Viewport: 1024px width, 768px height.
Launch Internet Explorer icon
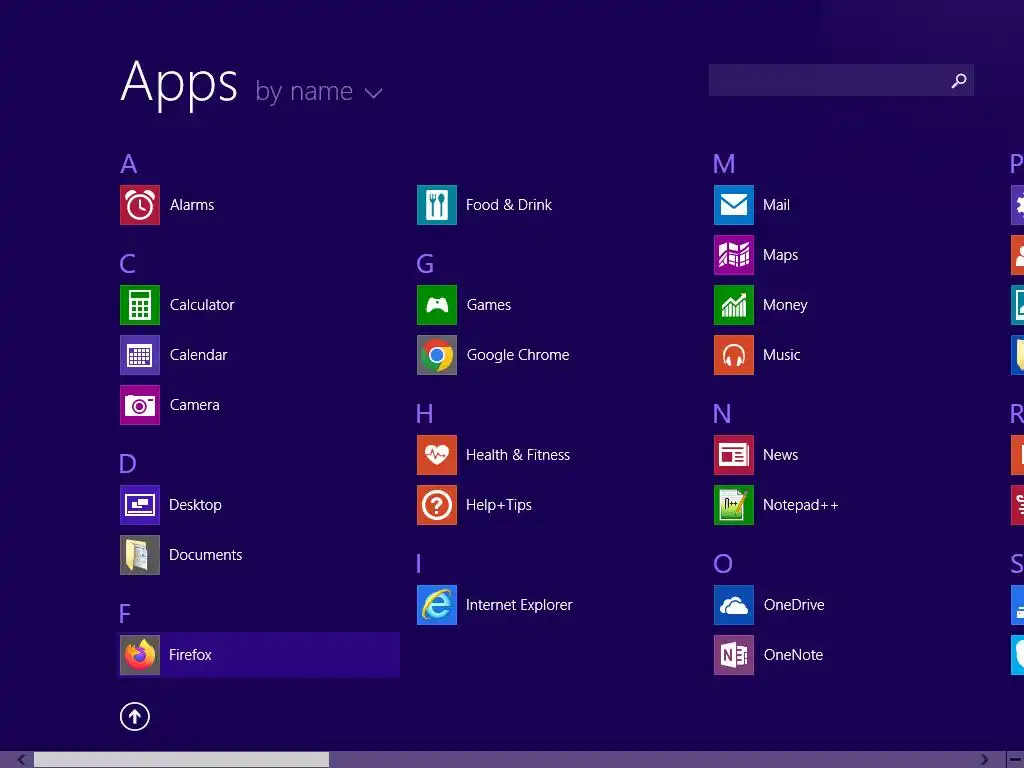tap(437, 605)
